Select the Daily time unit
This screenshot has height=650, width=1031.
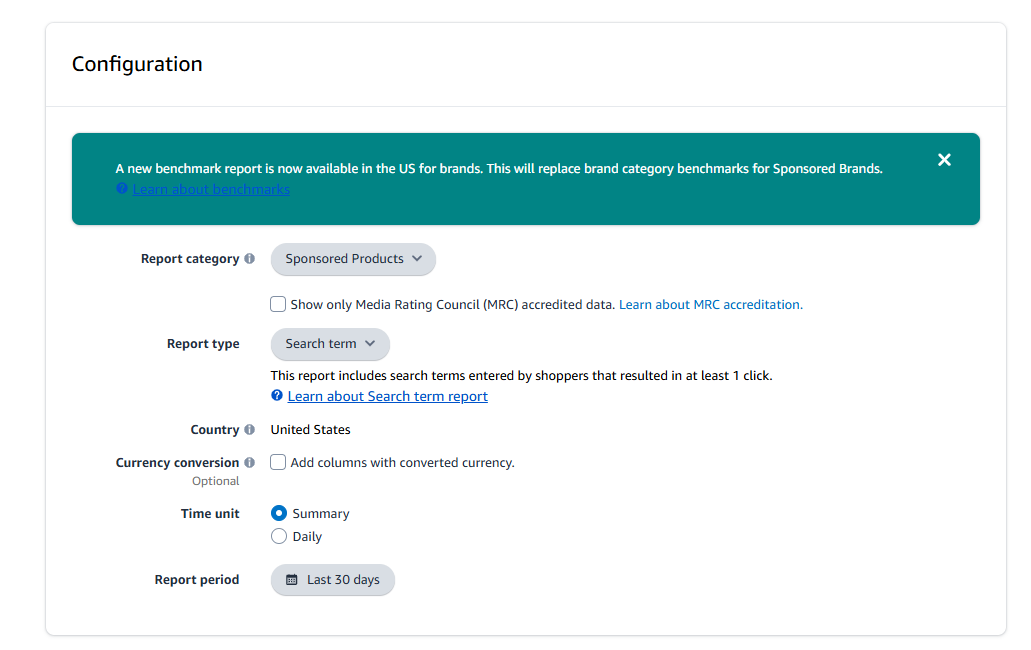pos(279,536)
